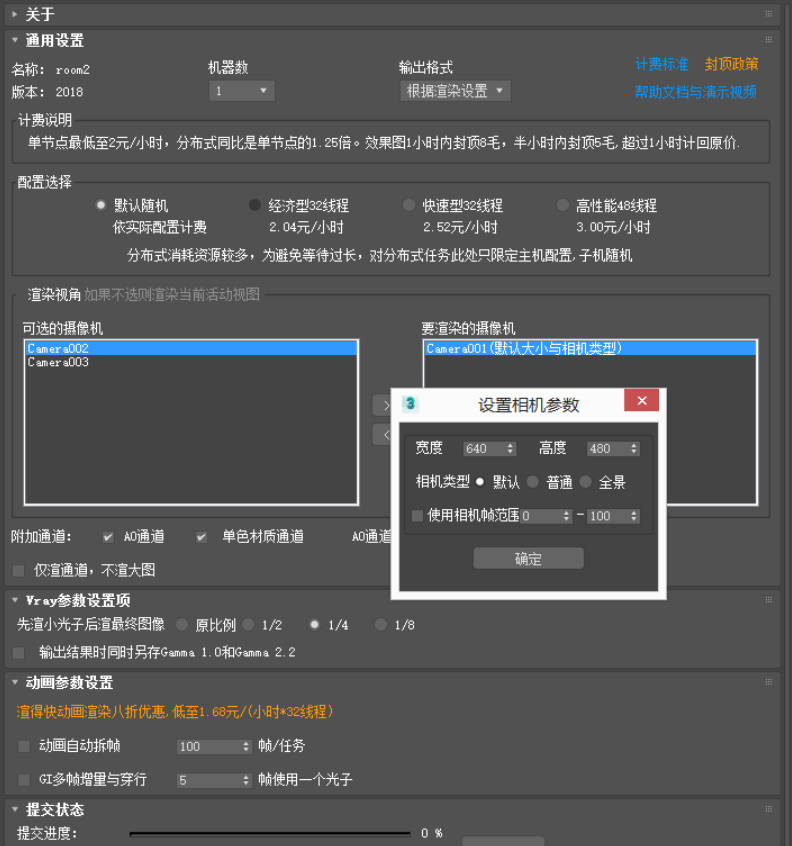Click the 确定 button
The image size is (792, 846).
(528, 559)
